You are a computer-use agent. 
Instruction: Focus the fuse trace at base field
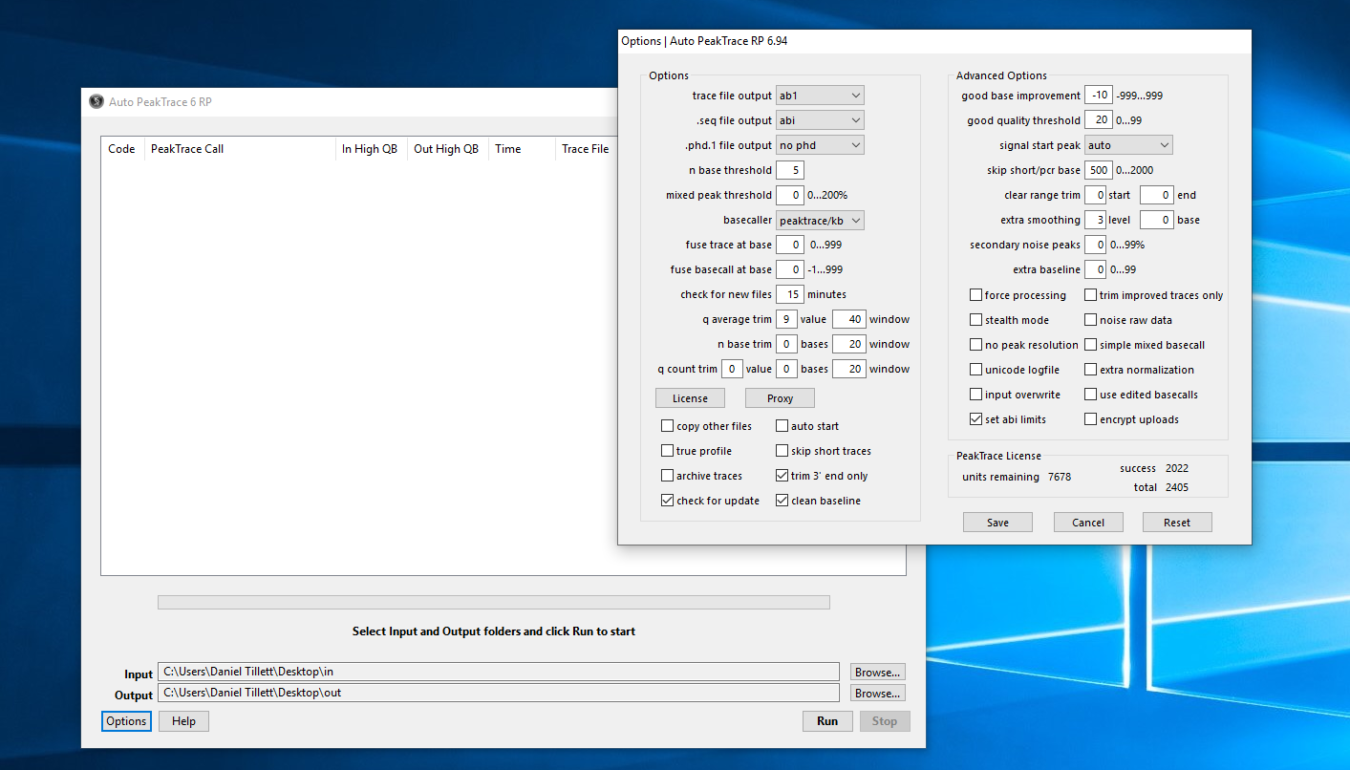point(790,245)
